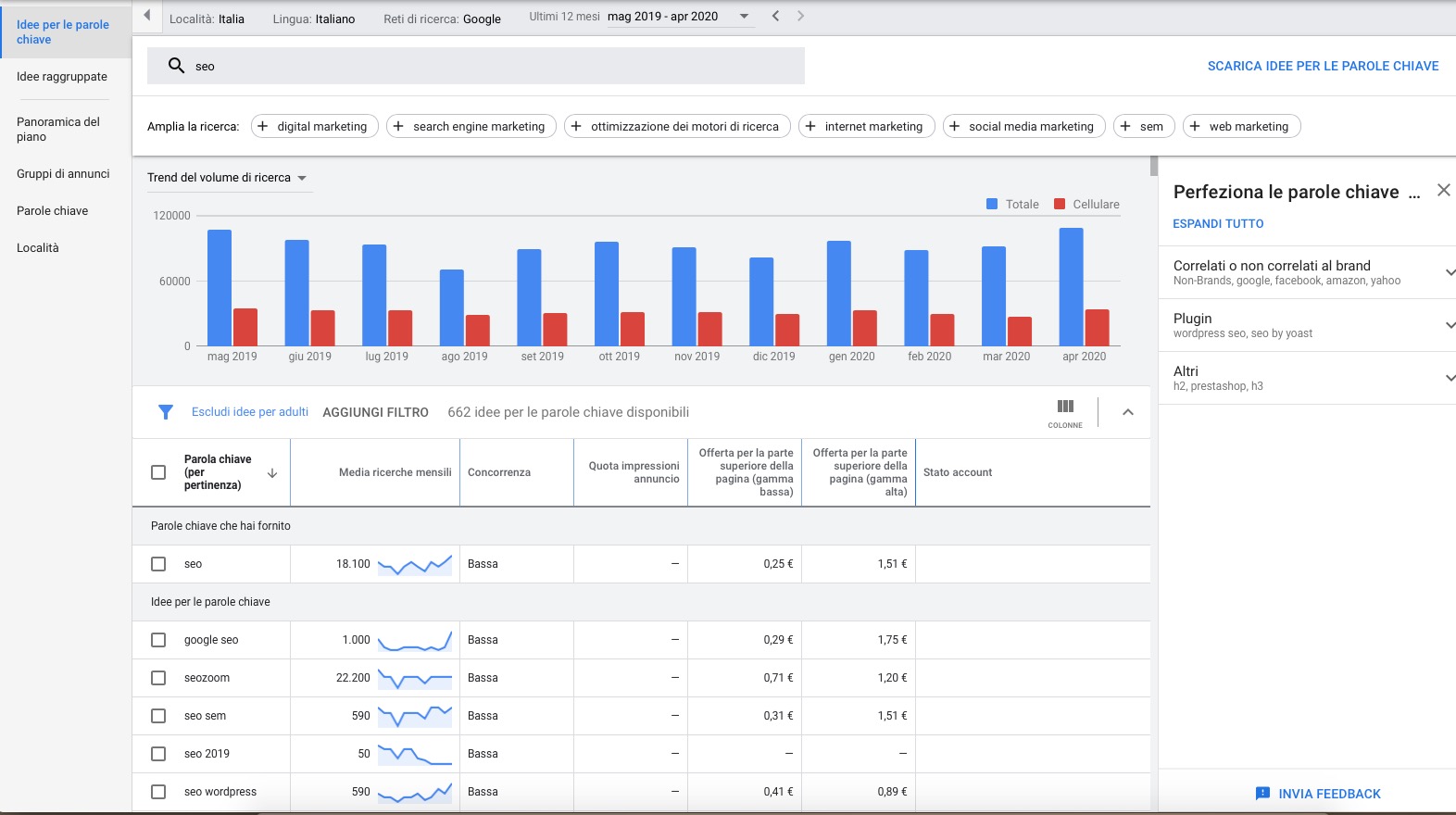Click the blue ago 2019 Totale bar
This screenshot has width=1456, height=815.
click(452, 307)
